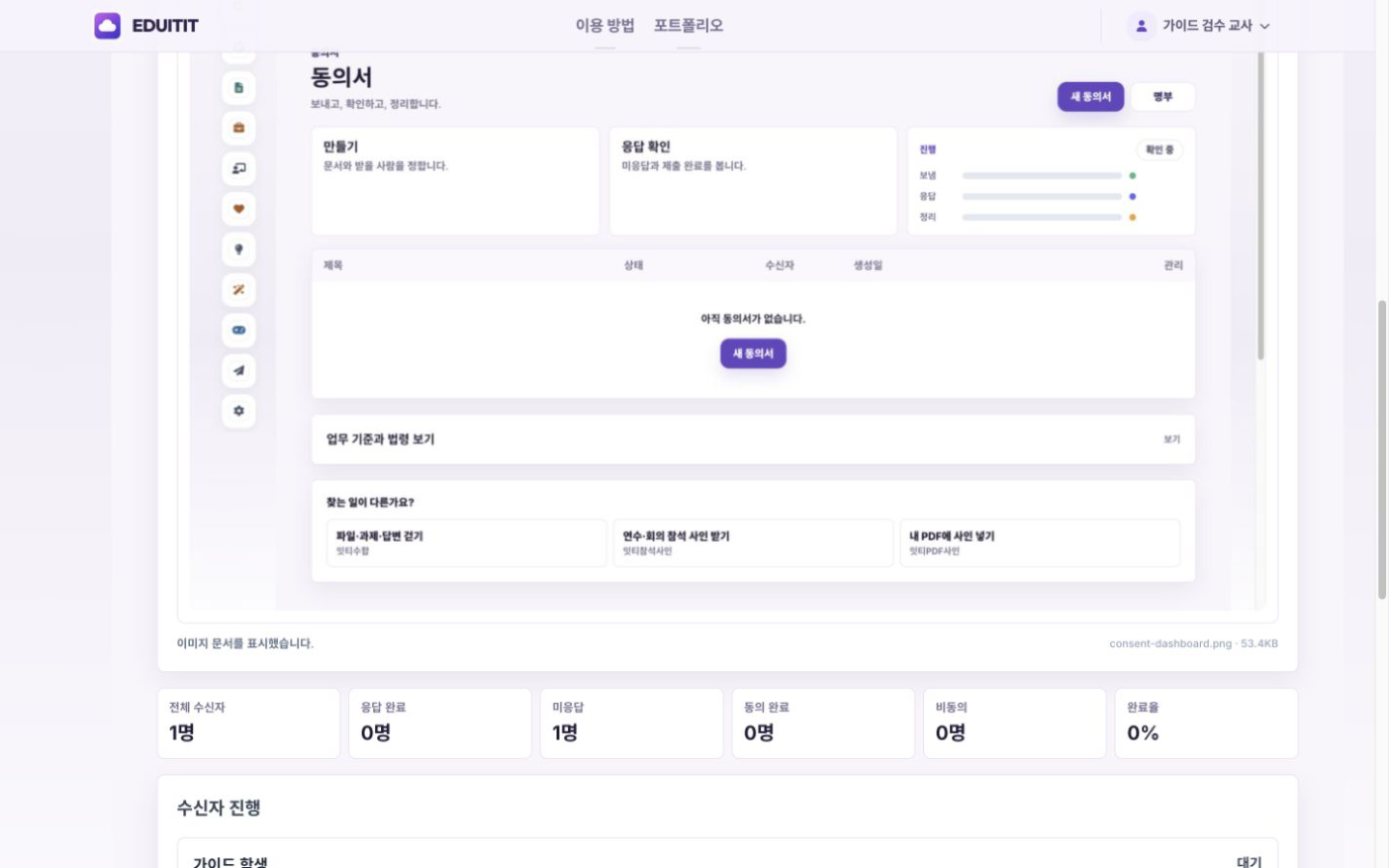Open the 이용 방법 menu item
The height and width of the screenshot is (868, 1389).
[x=605, y=26]
